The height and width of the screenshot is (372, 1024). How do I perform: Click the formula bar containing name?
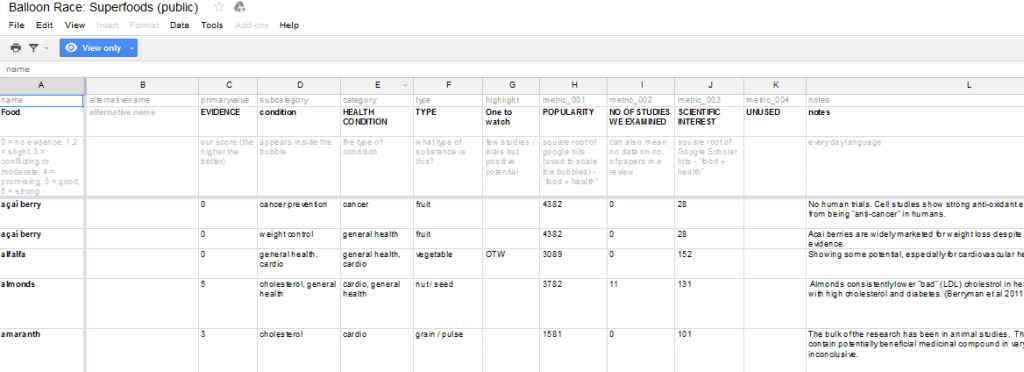(x=512, y=69)
